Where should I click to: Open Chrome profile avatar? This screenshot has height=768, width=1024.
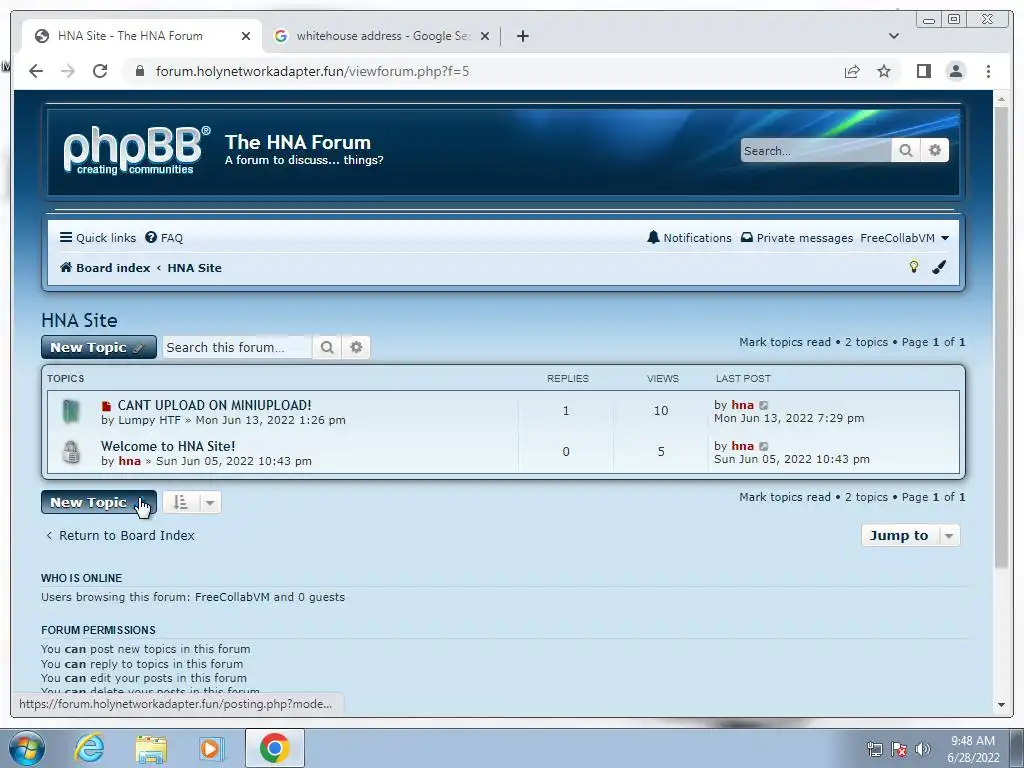tap(955, 71)
